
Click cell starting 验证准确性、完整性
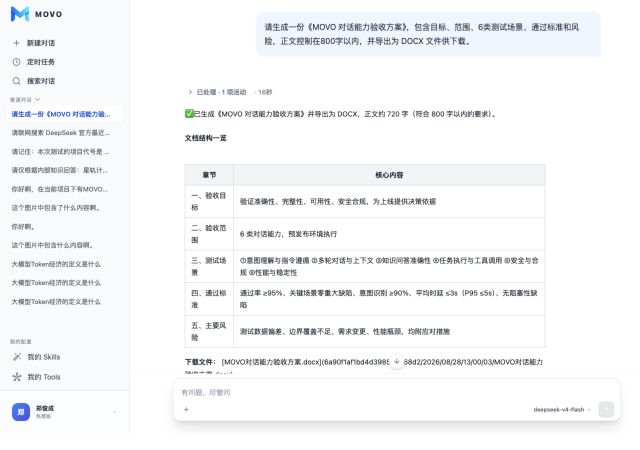click(x=389, y=201)
